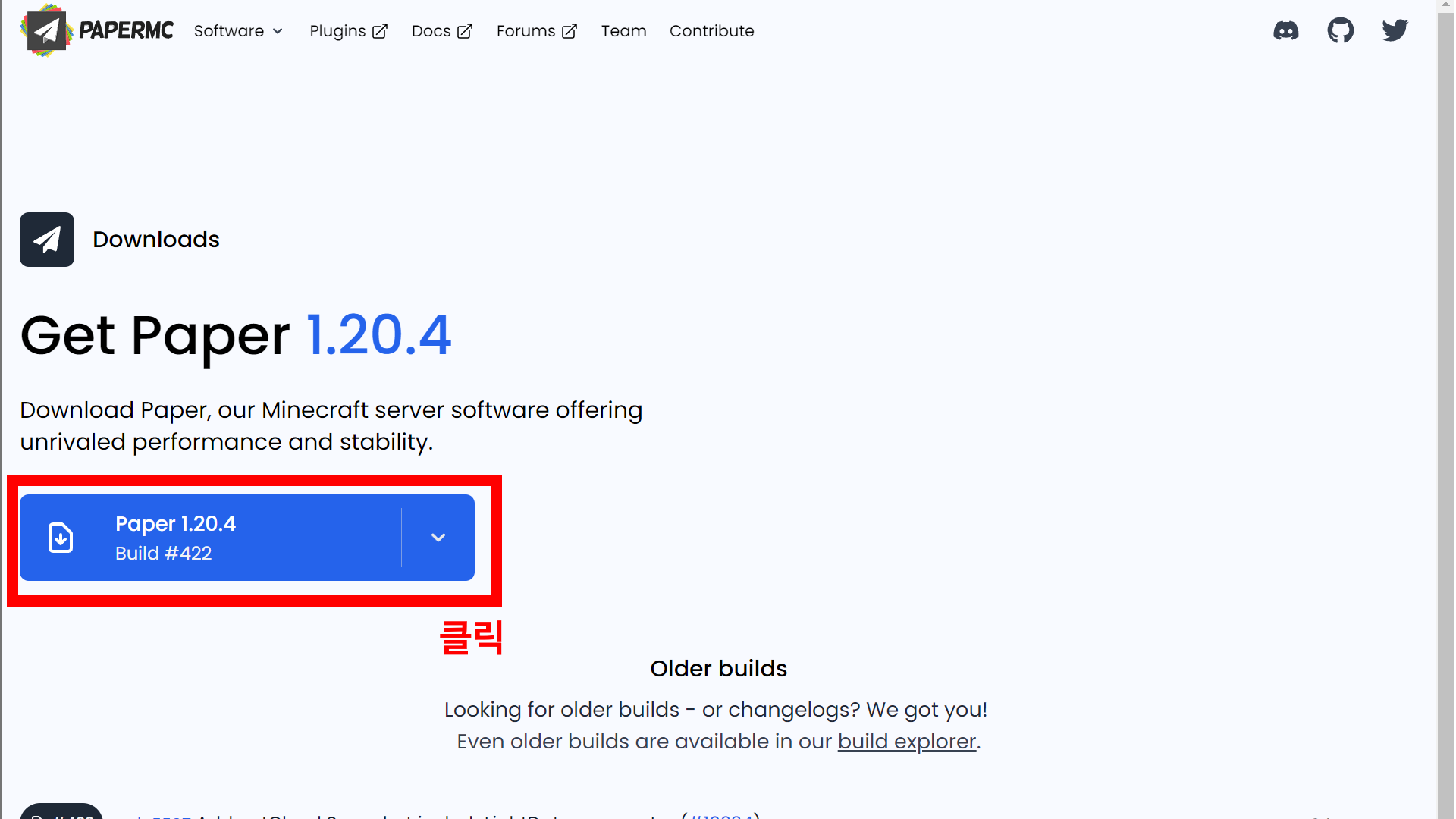Open the pull request number link at bottom
1456x819 pixels.
pos(720,815)
